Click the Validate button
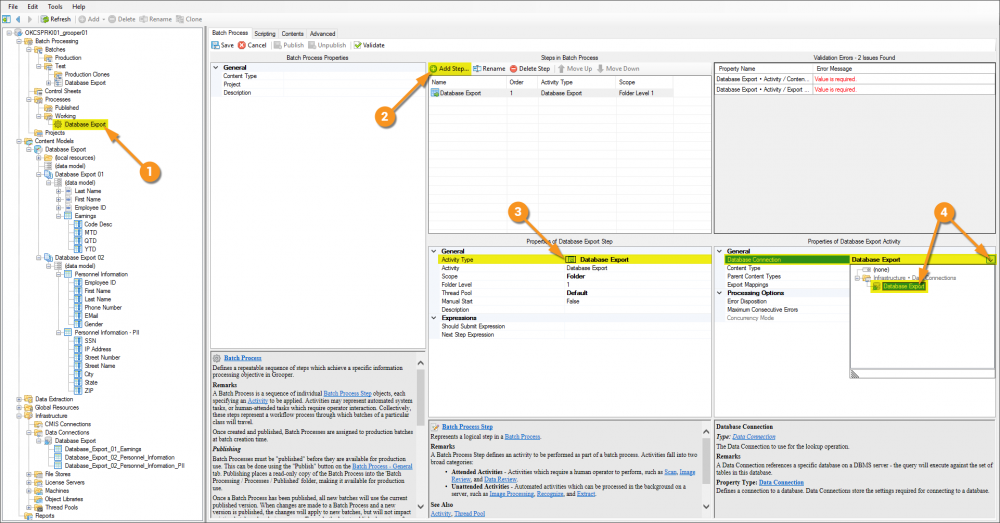The image size is (1000, 523). pyautogui.click(x=369, y=45)
